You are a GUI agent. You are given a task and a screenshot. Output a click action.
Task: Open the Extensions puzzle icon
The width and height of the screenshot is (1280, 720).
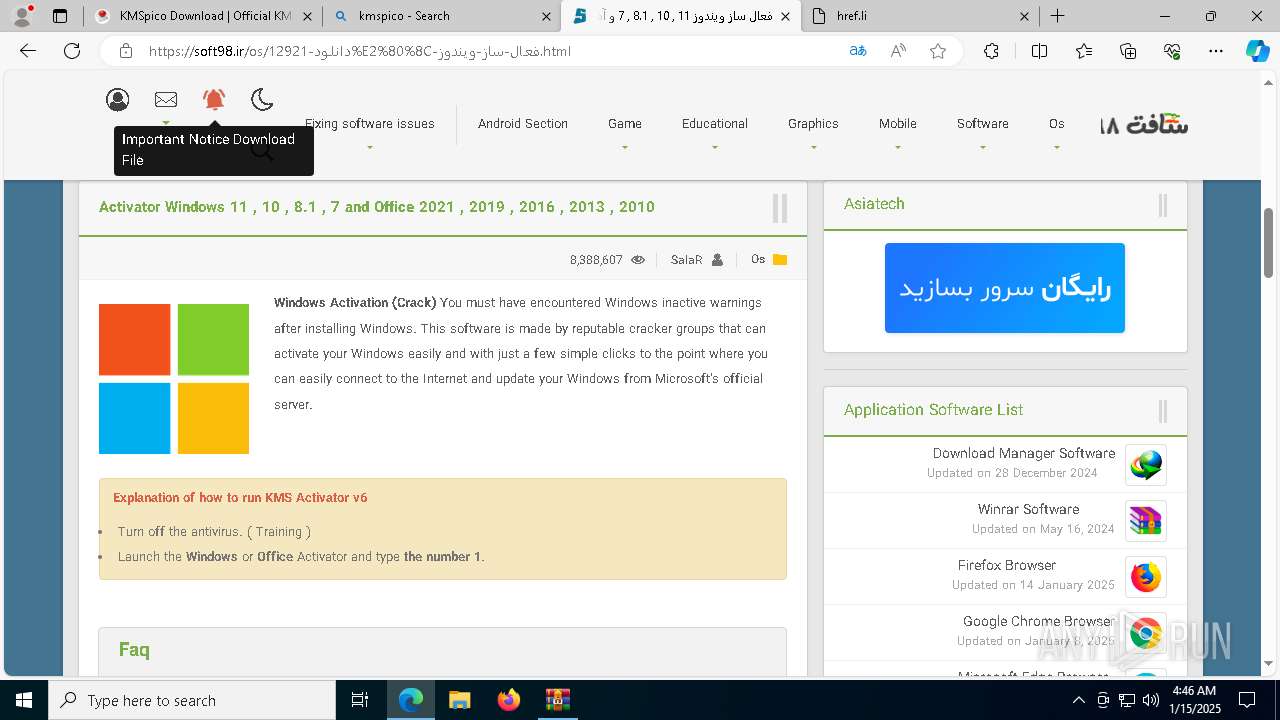991,51
